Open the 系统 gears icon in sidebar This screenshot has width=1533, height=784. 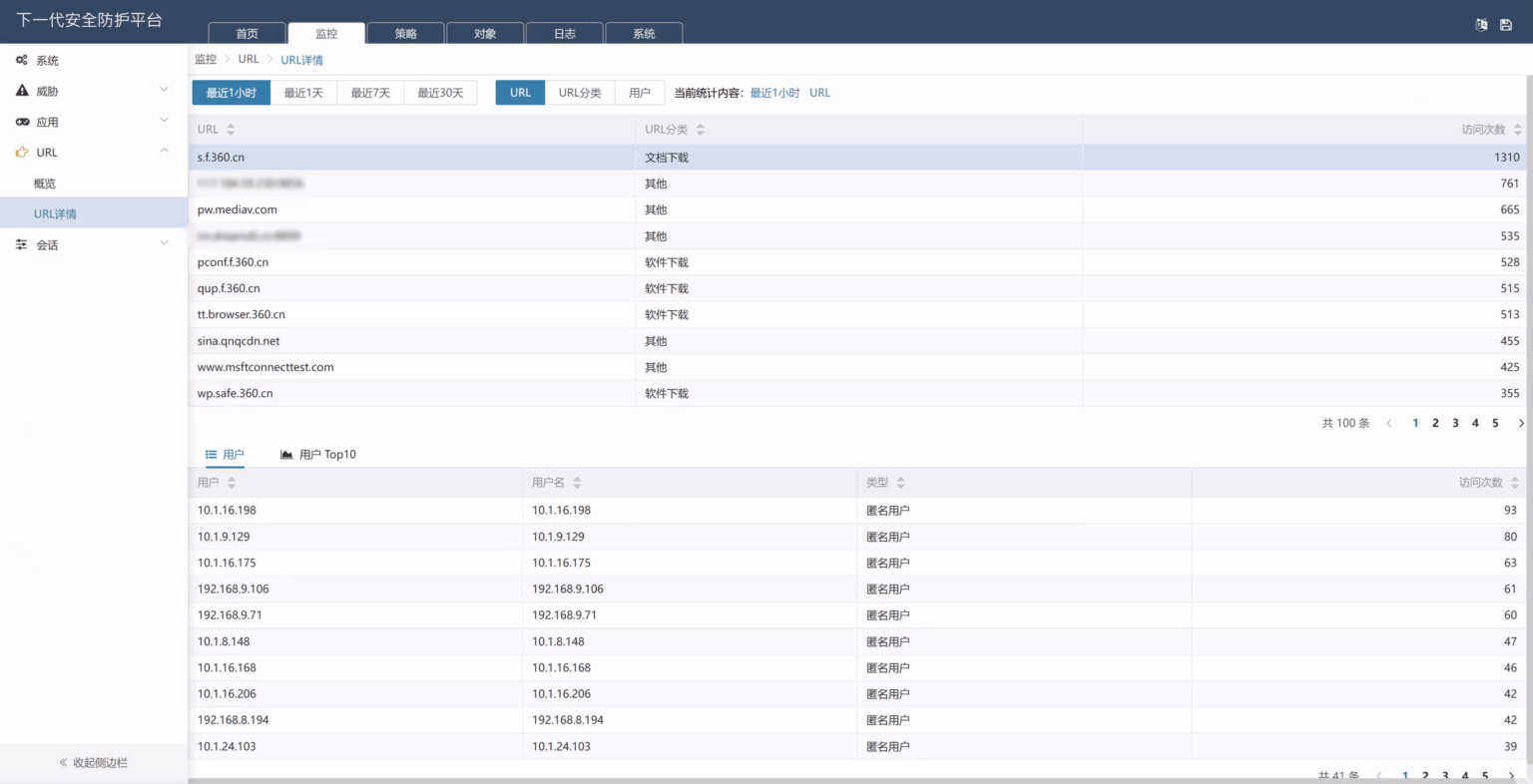coord(22,61)
